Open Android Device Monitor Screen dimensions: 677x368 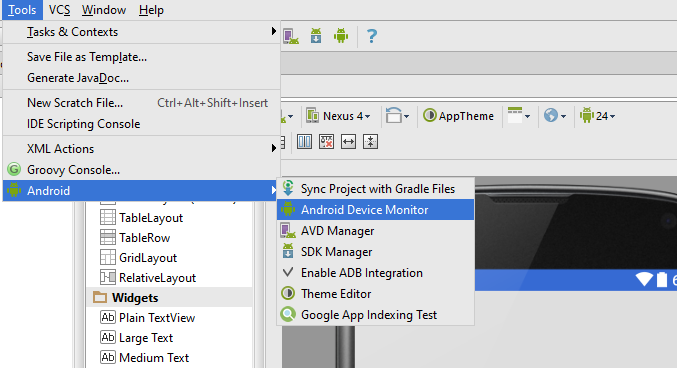tap(376, 209)
